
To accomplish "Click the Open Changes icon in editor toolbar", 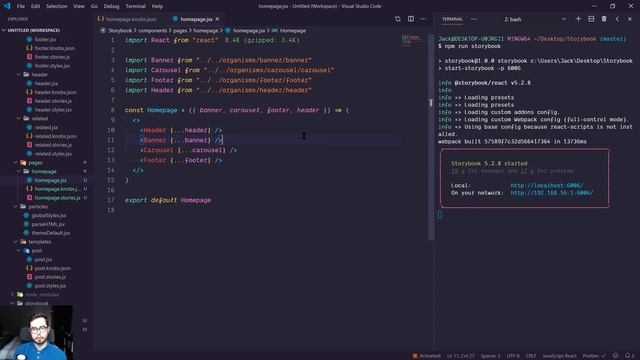I will [398, 19].
